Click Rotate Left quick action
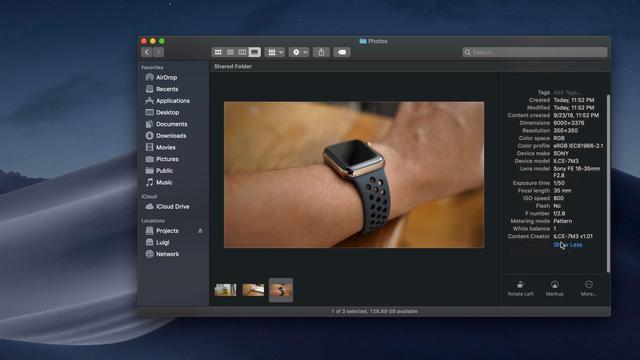The height and width of the screenshot is (360, 640). tap(520, 288)
